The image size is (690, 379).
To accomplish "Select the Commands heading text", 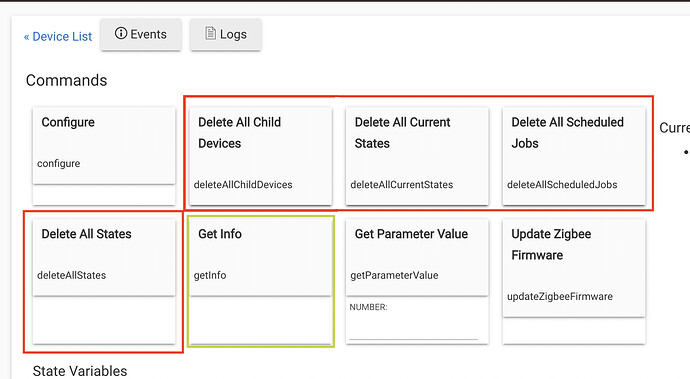I will click(x=66, y=81).
